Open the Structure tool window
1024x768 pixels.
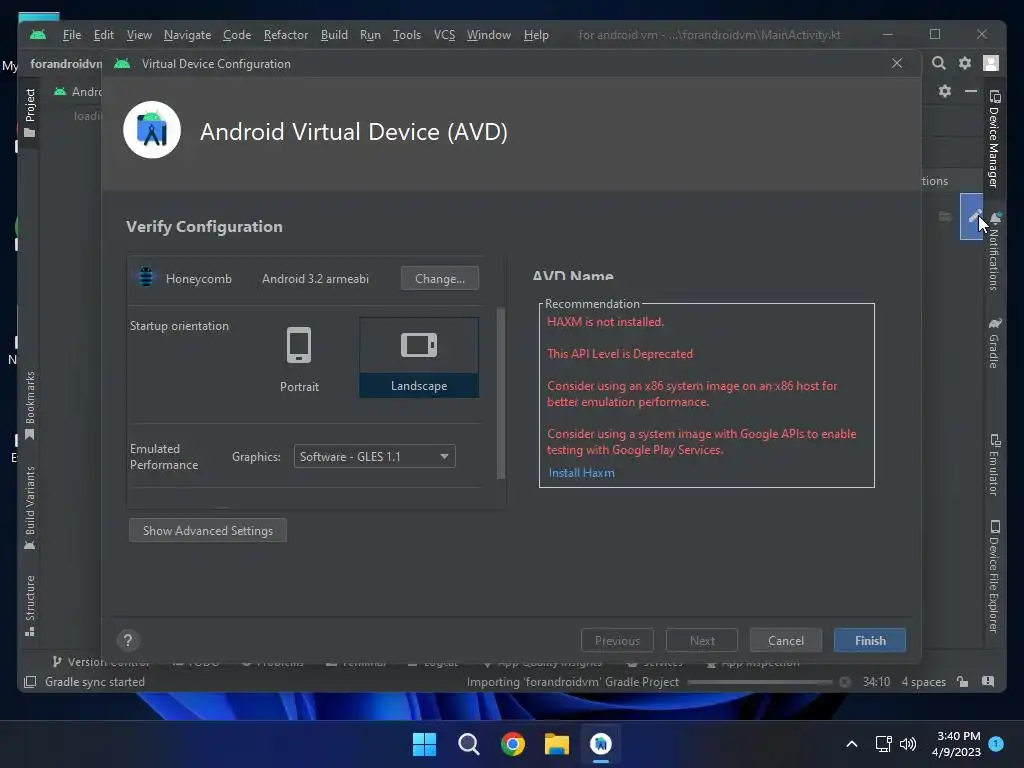click(29, 605)
